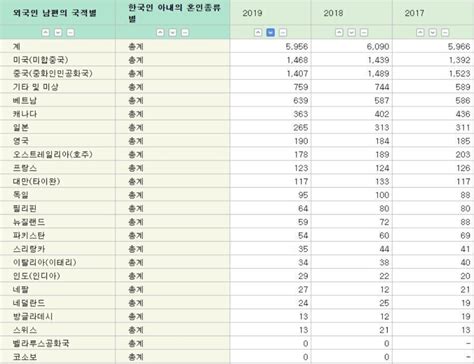This screenshot has width=474, height=364.
Task: Reset sorting on 한국인 아내의 혼인종류별 column
Action: pyautogui.click(x=185, y=32)
